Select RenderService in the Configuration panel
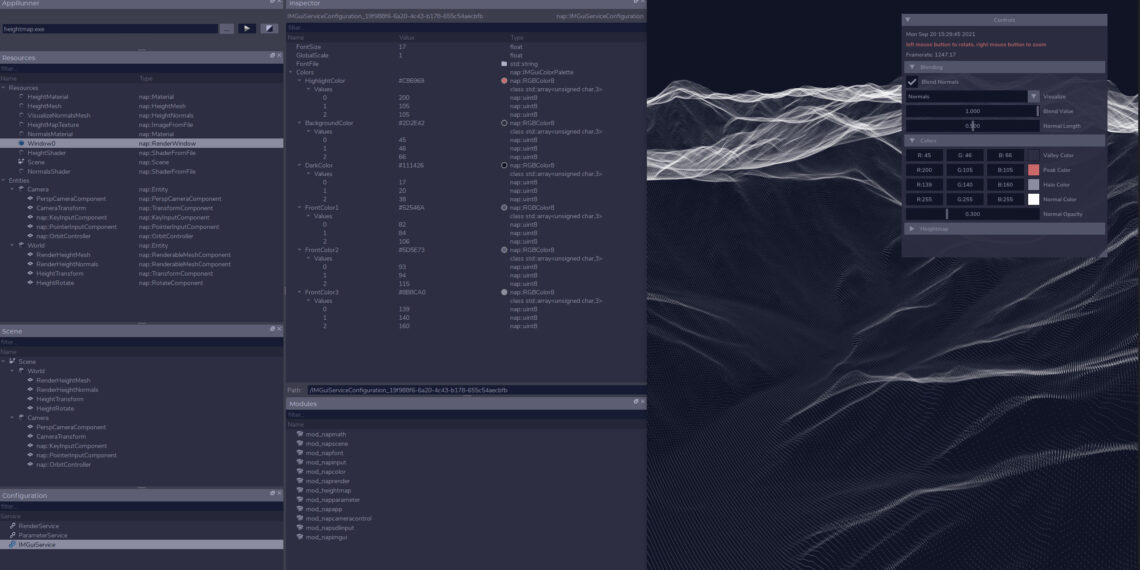 [x=38, y=526]
